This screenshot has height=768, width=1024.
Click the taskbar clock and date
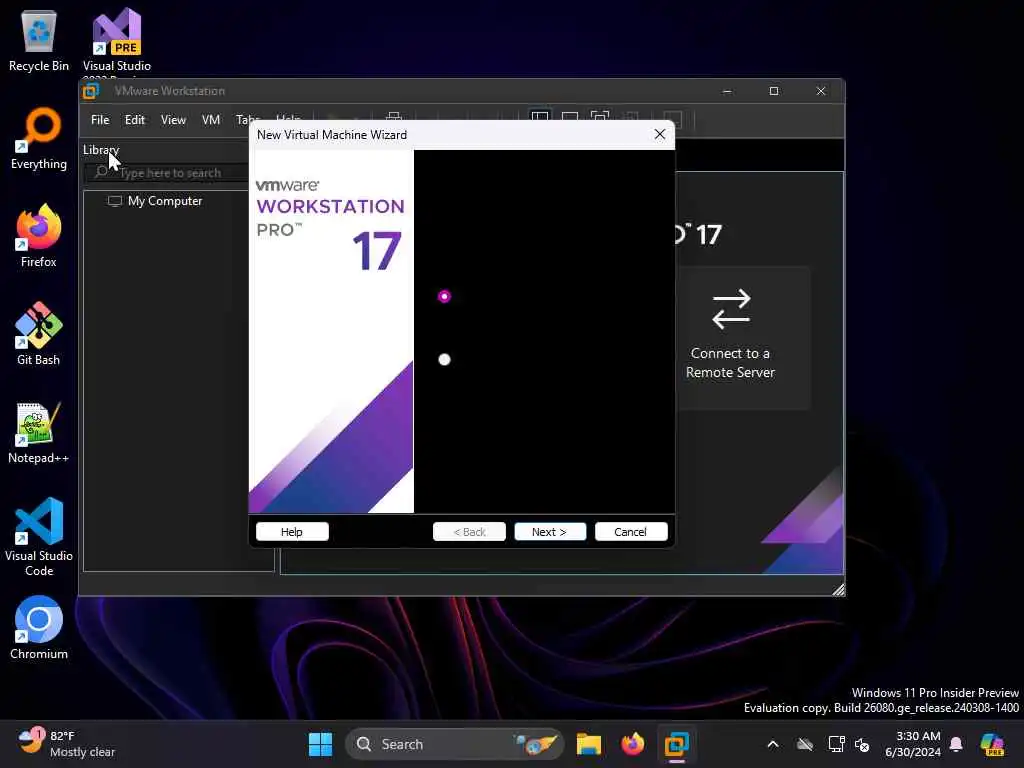pos(912,744)
